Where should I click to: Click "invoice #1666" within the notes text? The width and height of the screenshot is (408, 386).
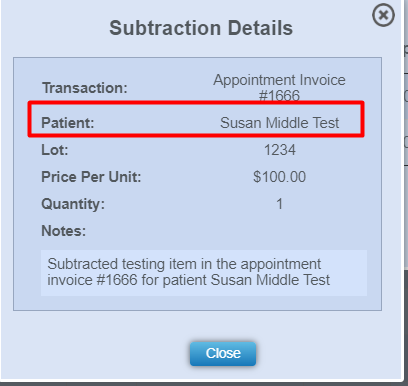[x=92, y=280]
